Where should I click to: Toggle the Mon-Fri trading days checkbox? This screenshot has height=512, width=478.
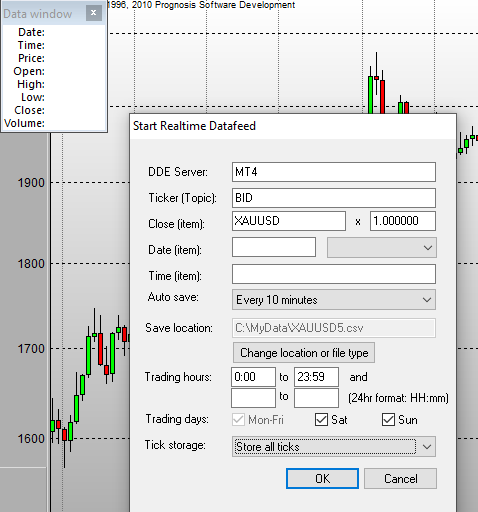(238, 420)
